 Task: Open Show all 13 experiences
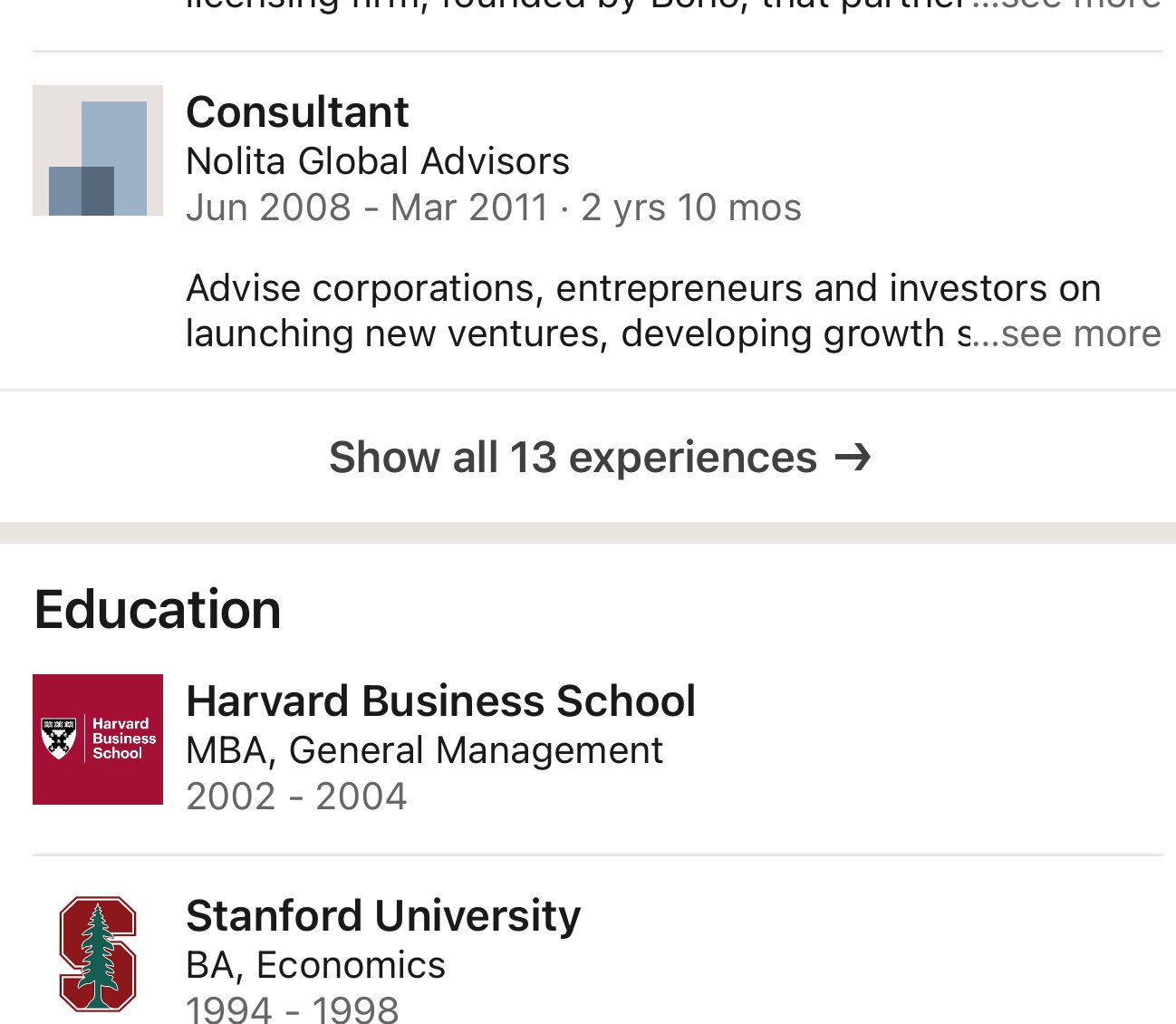point(573,458)
